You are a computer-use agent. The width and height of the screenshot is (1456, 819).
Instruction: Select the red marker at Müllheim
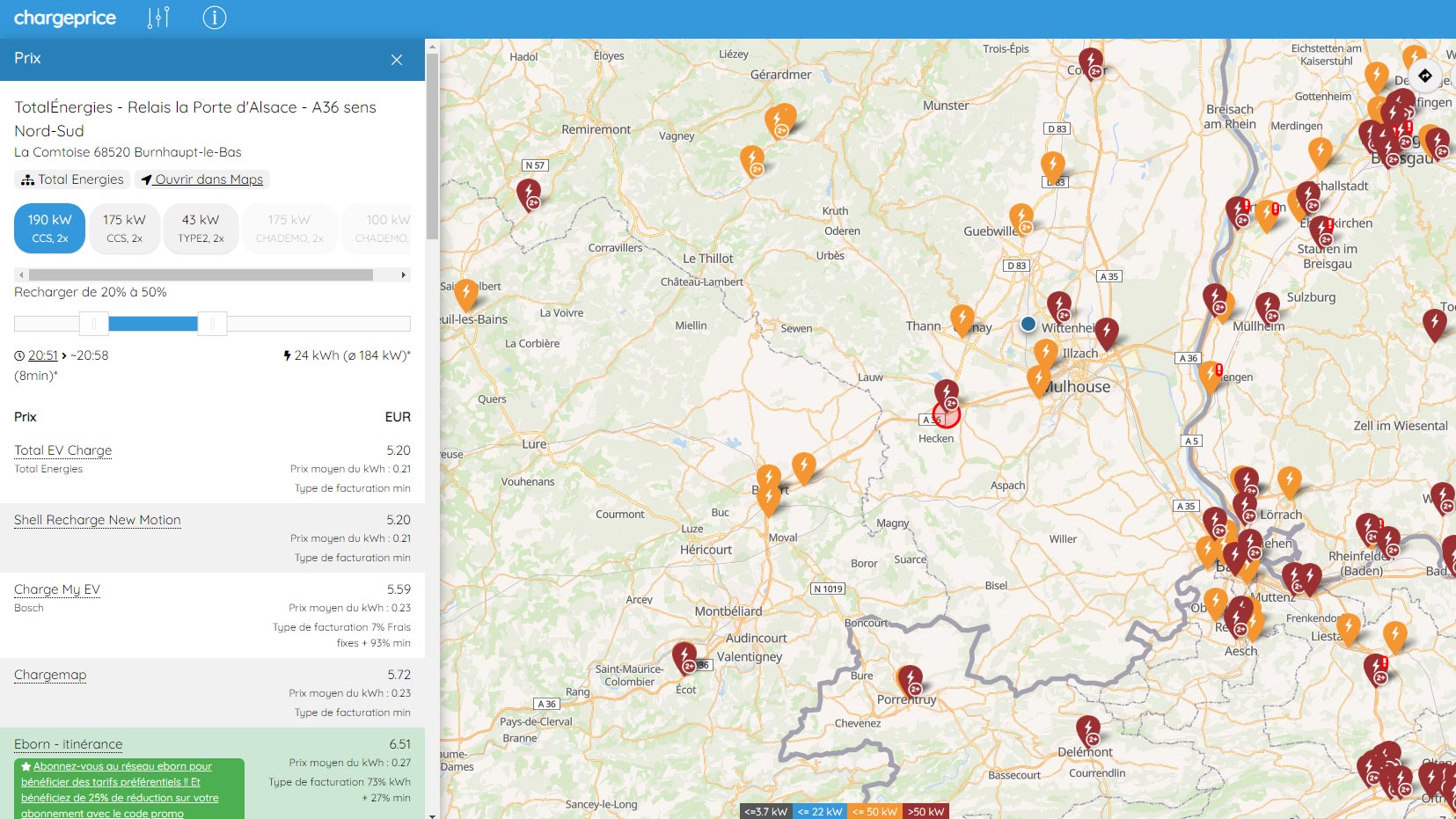(1268, 307)
